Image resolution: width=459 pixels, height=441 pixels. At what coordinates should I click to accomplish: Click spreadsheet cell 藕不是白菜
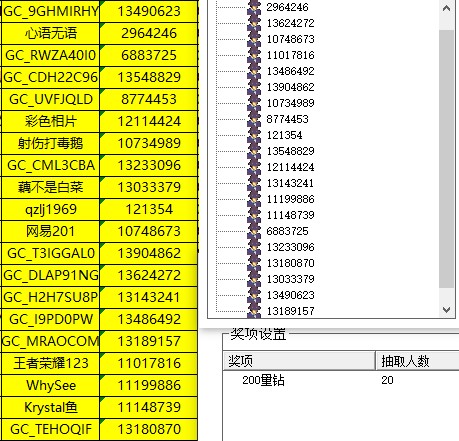coord(50,187)
